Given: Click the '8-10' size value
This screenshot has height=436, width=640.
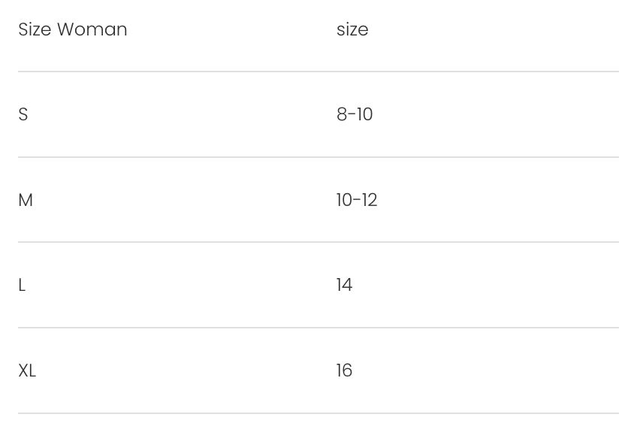Looking at the screenshot, I should (354, 115).
